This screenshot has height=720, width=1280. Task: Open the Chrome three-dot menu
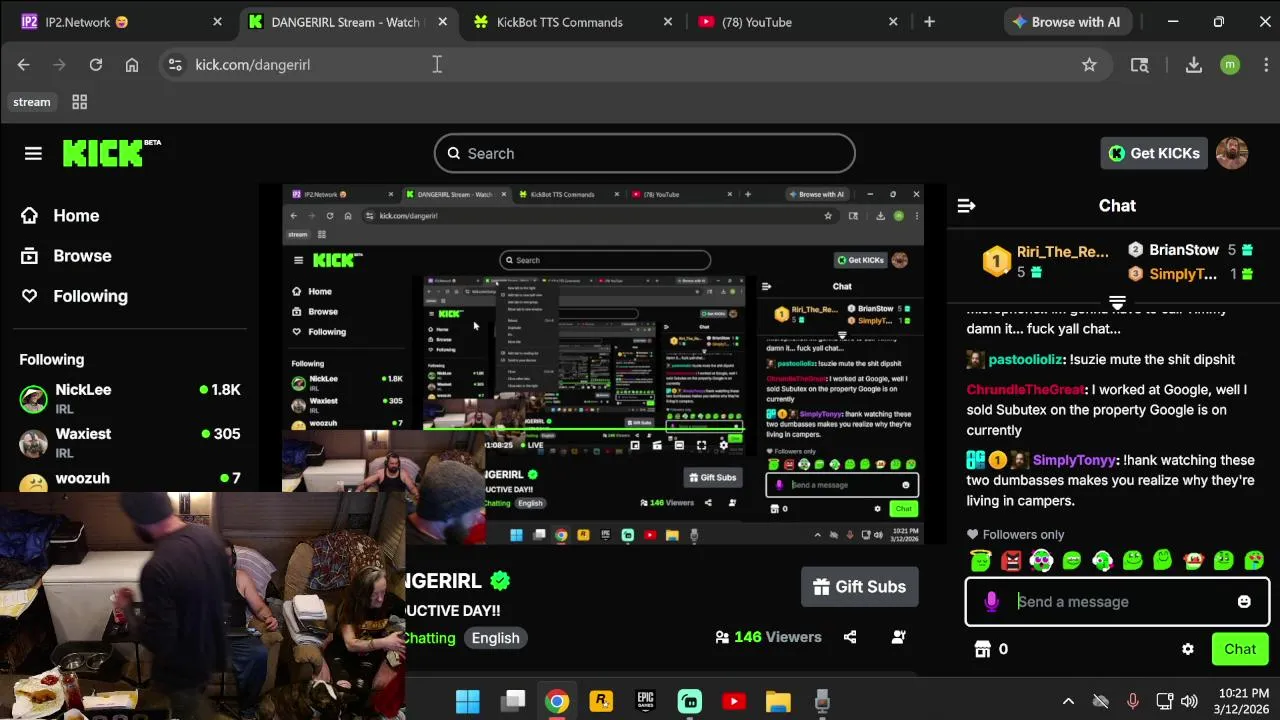(x=1266, y=64)
